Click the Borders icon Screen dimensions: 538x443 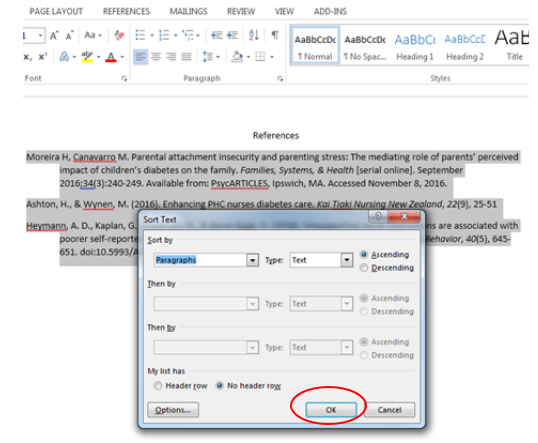(260, 57)
